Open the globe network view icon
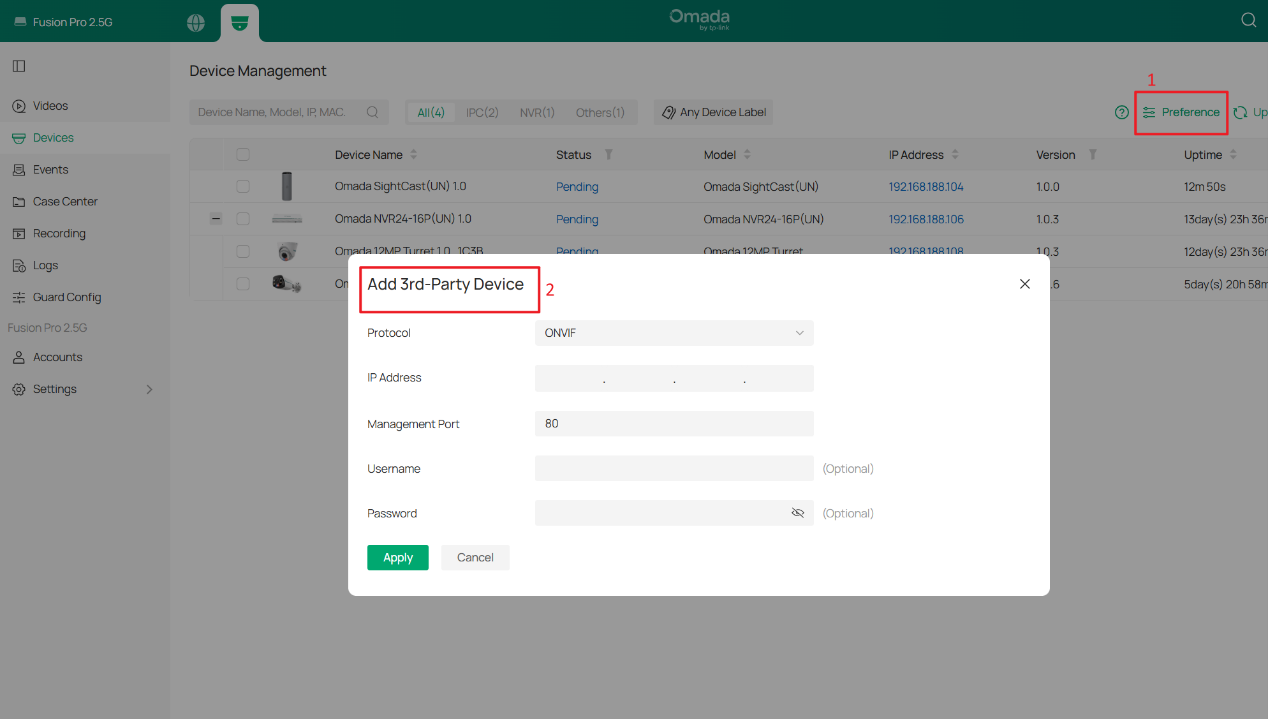 click(x=196, y=22)
